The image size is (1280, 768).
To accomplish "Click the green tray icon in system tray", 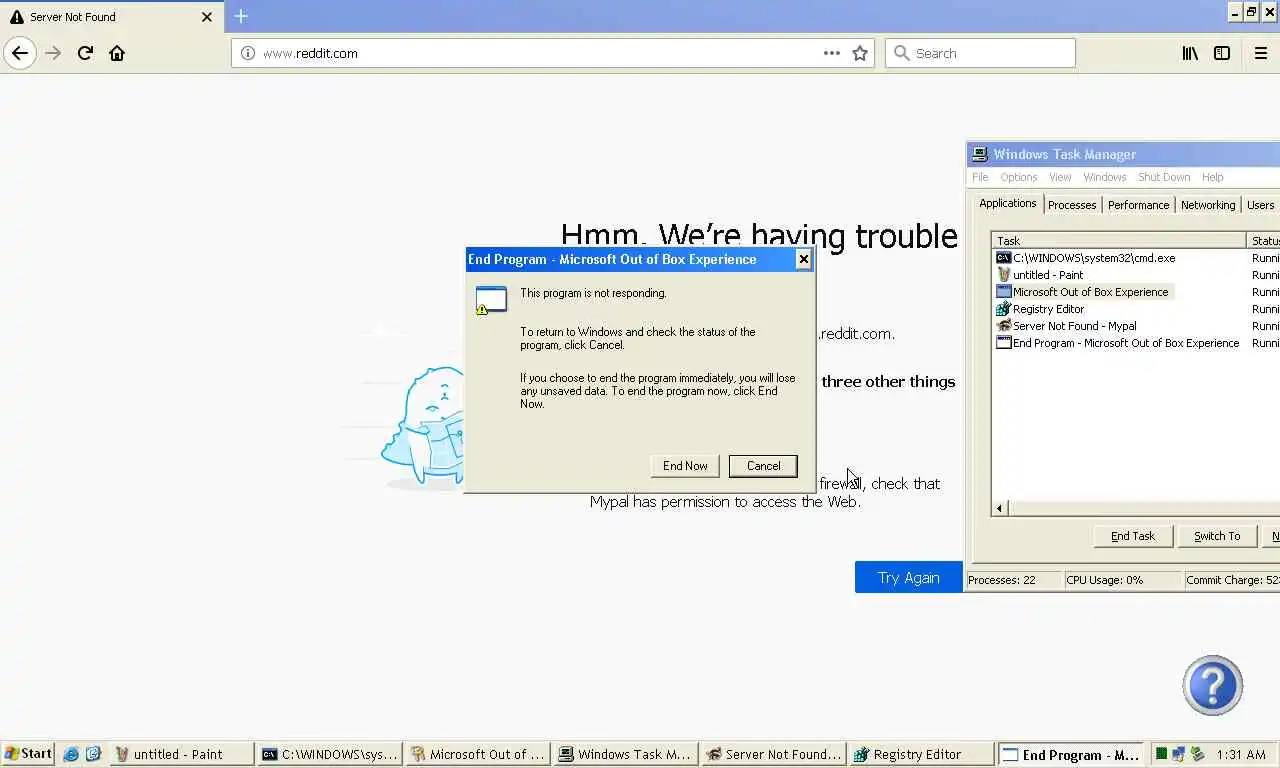I will point(1161,754).
